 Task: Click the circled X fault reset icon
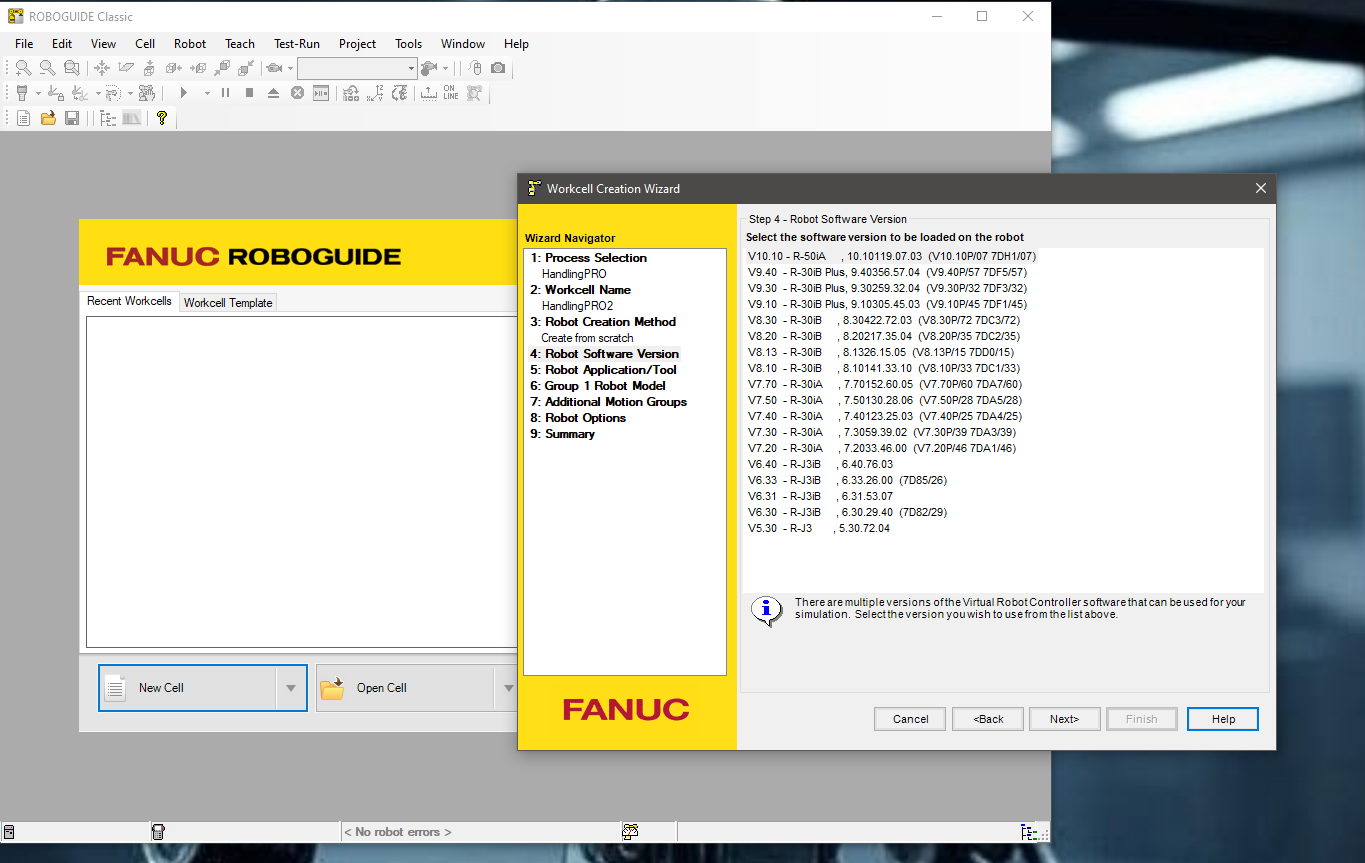297,93
